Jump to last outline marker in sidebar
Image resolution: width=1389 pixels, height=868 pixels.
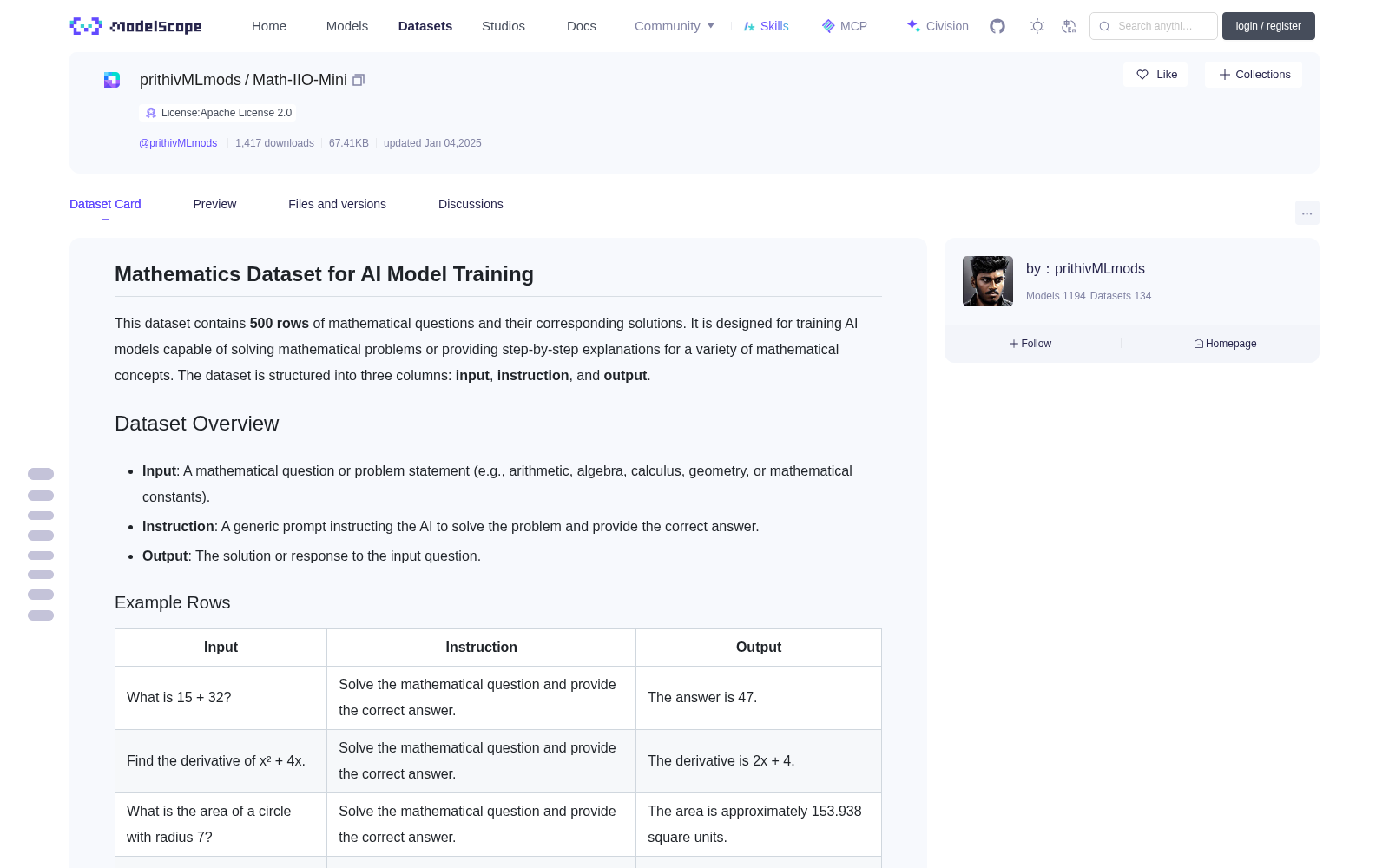click(x=41, y=615)
